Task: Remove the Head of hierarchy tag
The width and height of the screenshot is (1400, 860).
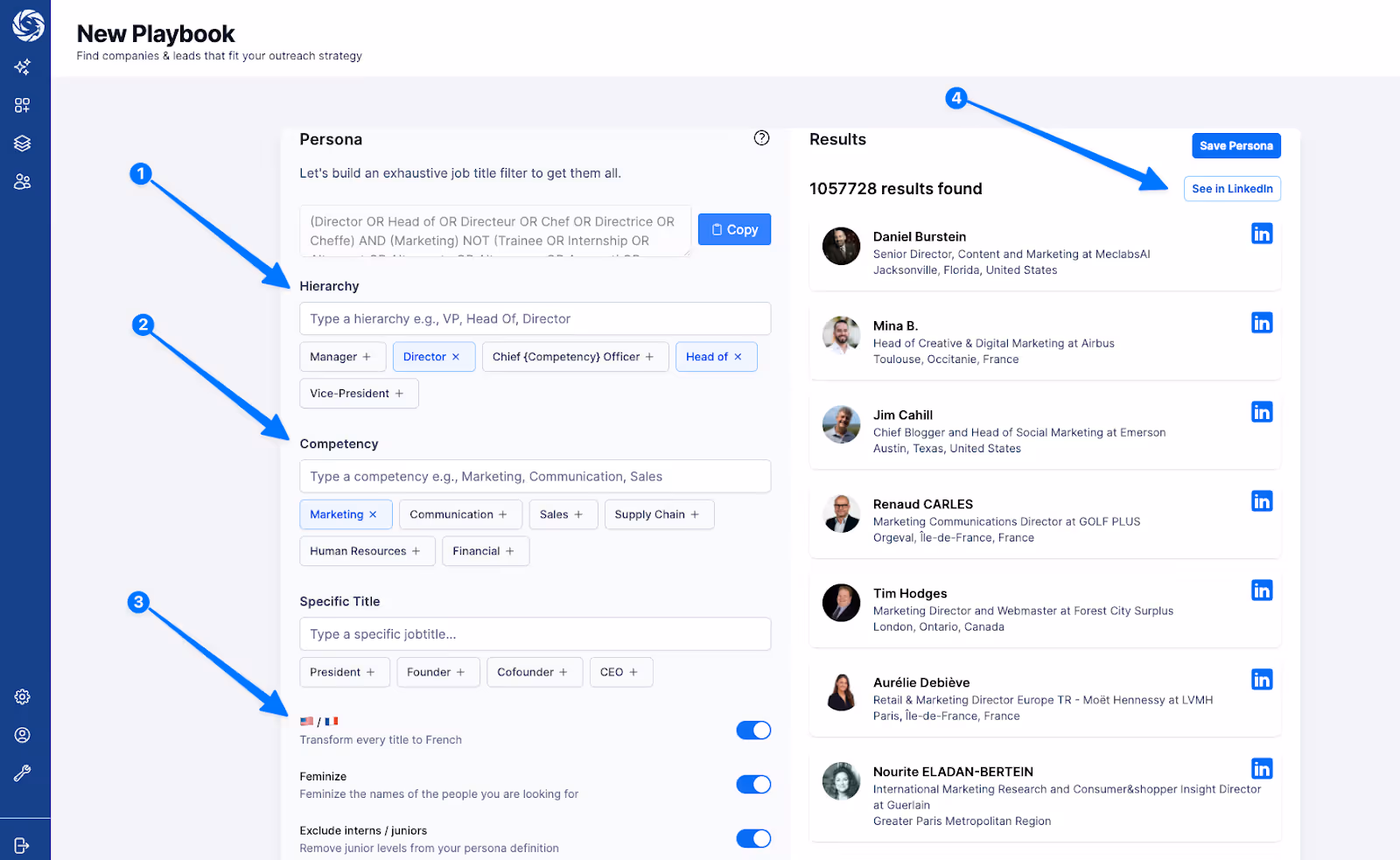Action: point(738,357)
